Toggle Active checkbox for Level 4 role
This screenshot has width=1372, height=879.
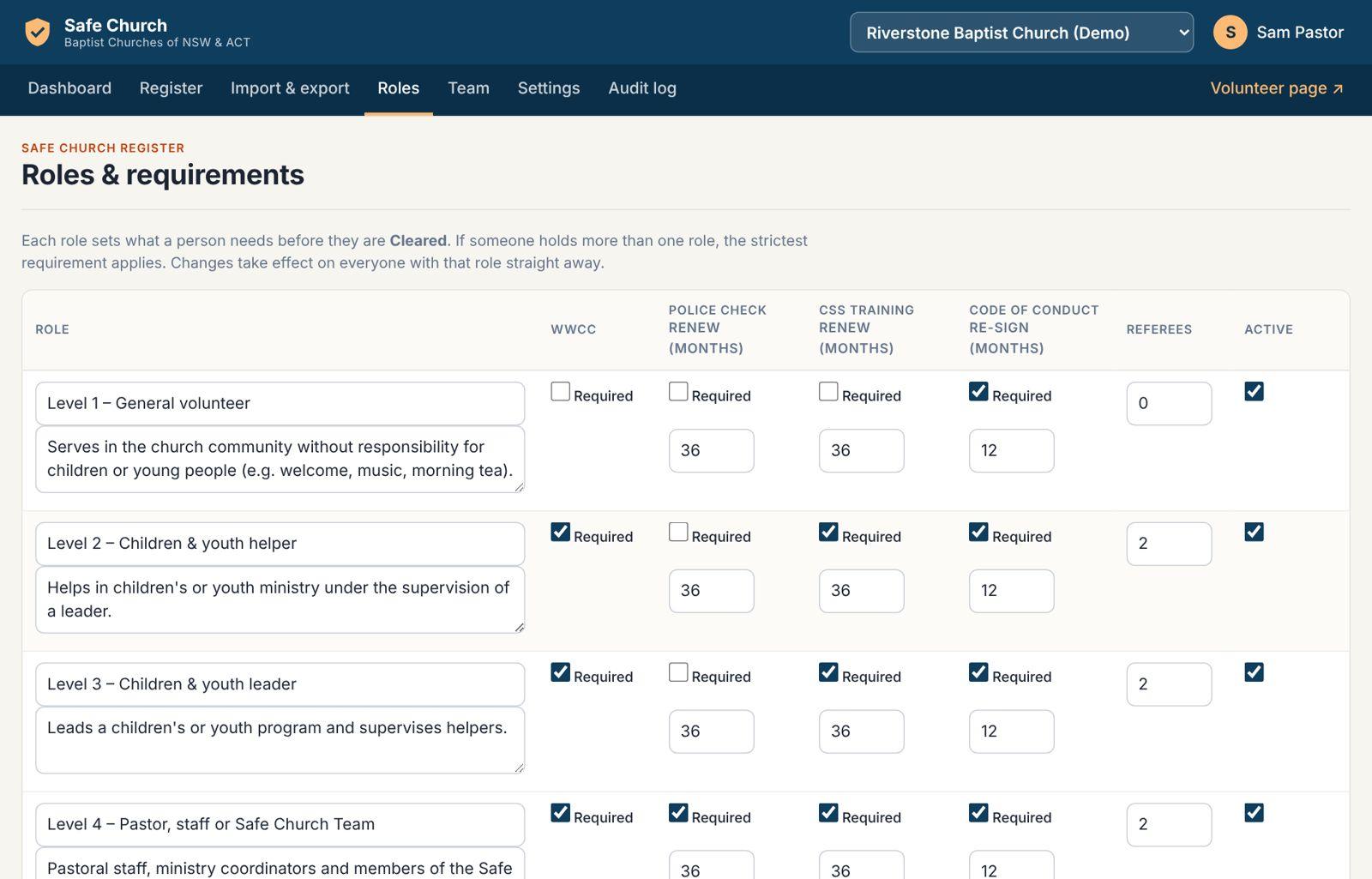point(1254,813)
